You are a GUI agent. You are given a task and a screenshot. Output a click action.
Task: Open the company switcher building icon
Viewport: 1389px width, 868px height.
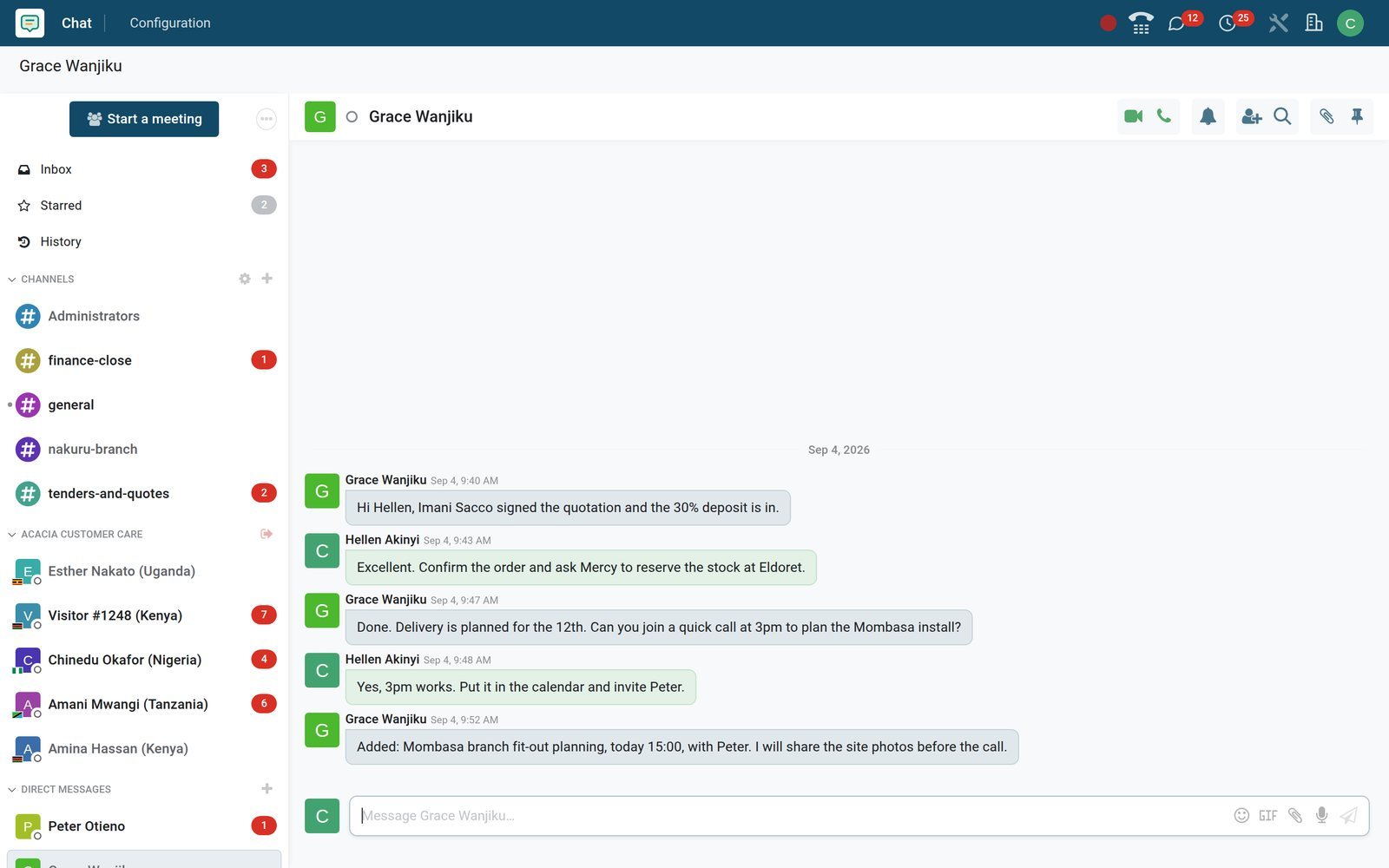click(1313, 23)
